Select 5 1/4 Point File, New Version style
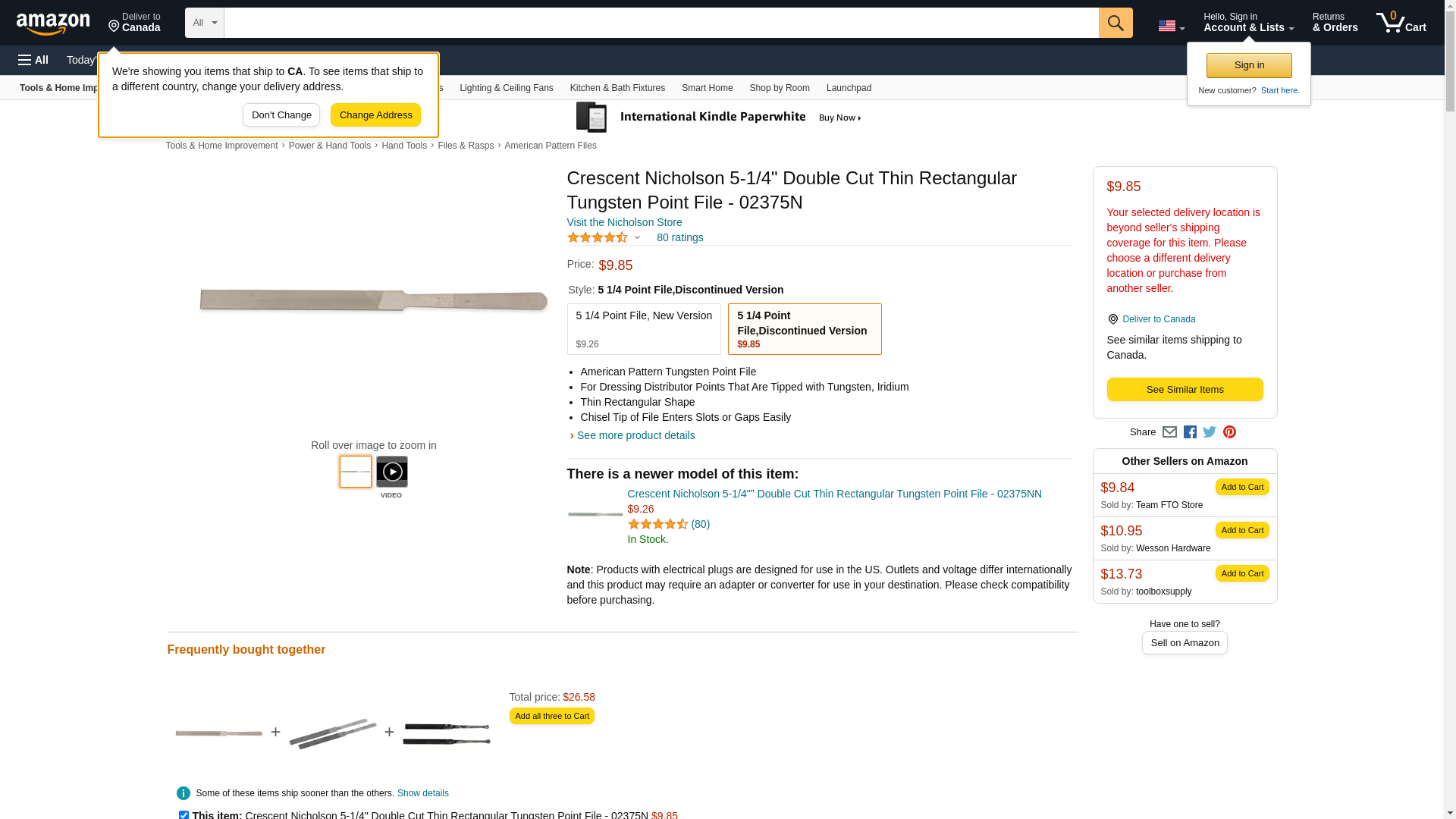This screenshot has height=819, width=1456. pyautogui.click(x=644, y=329)
